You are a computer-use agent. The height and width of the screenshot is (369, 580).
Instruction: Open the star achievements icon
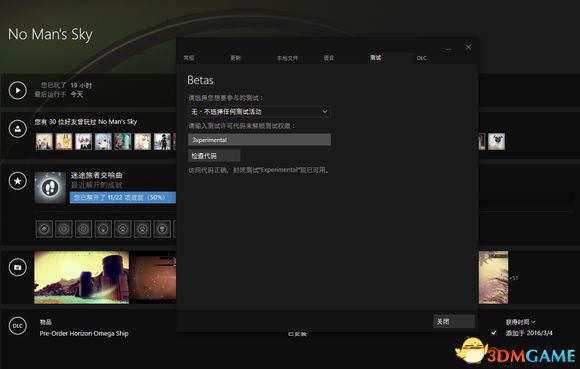(18, 181)
